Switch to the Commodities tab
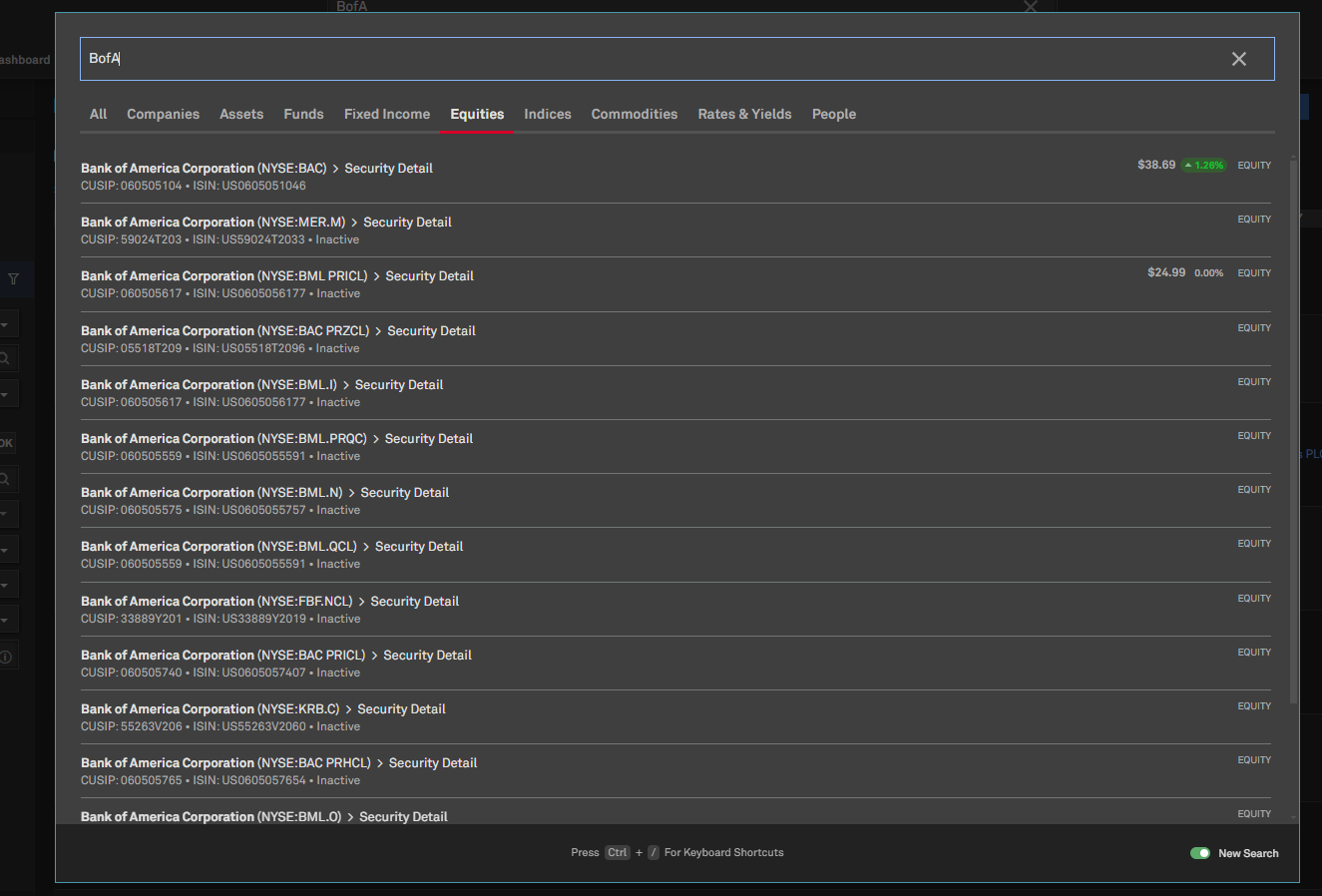The height and width of the screenshot is (896, 1322). coord(635,114)
